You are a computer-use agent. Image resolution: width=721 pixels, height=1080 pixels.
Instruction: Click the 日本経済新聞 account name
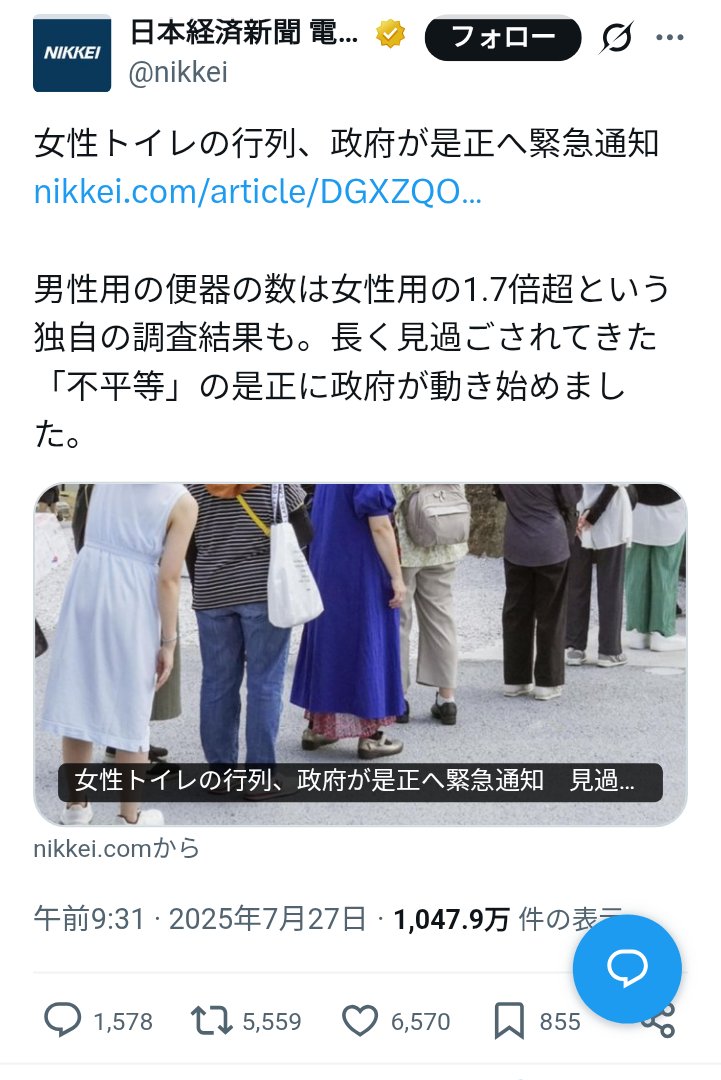tap(244, 32)
